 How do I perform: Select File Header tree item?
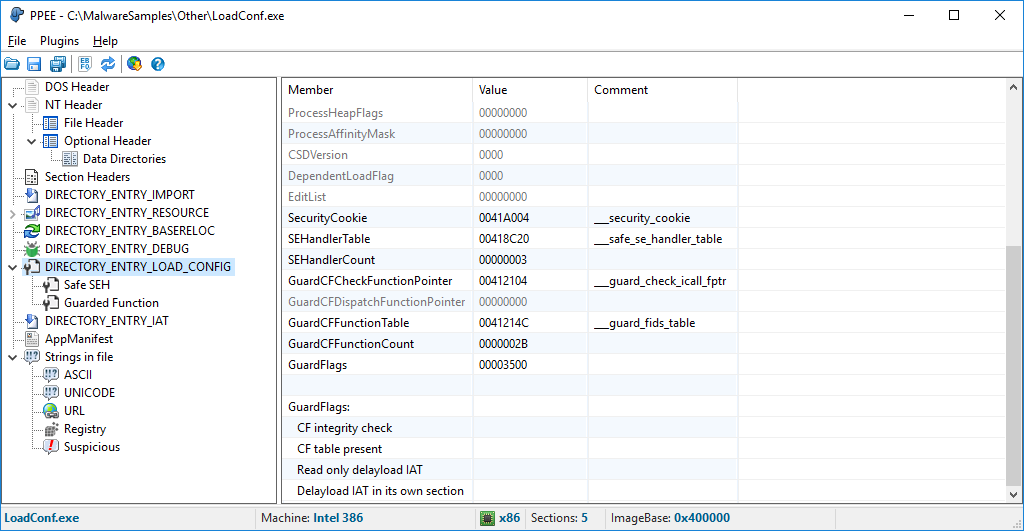pyautogui.click(x=93, y=123)
